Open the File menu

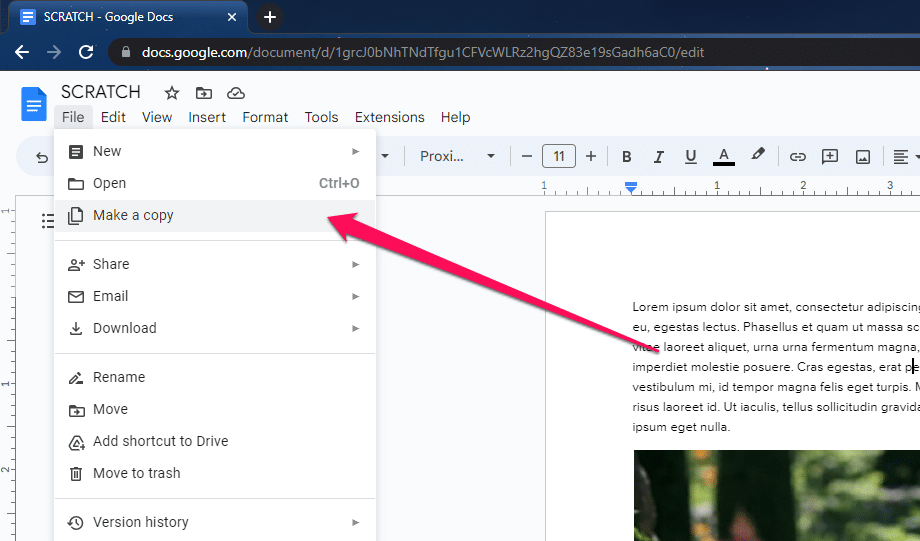click(x=73, y=117)
